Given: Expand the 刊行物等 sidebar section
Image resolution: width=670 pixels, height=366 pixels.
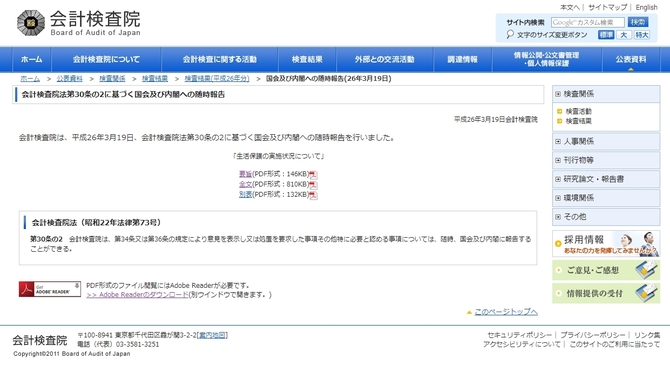Looking at the screenshot, I should pyautogui.click(x=606, y=160).
